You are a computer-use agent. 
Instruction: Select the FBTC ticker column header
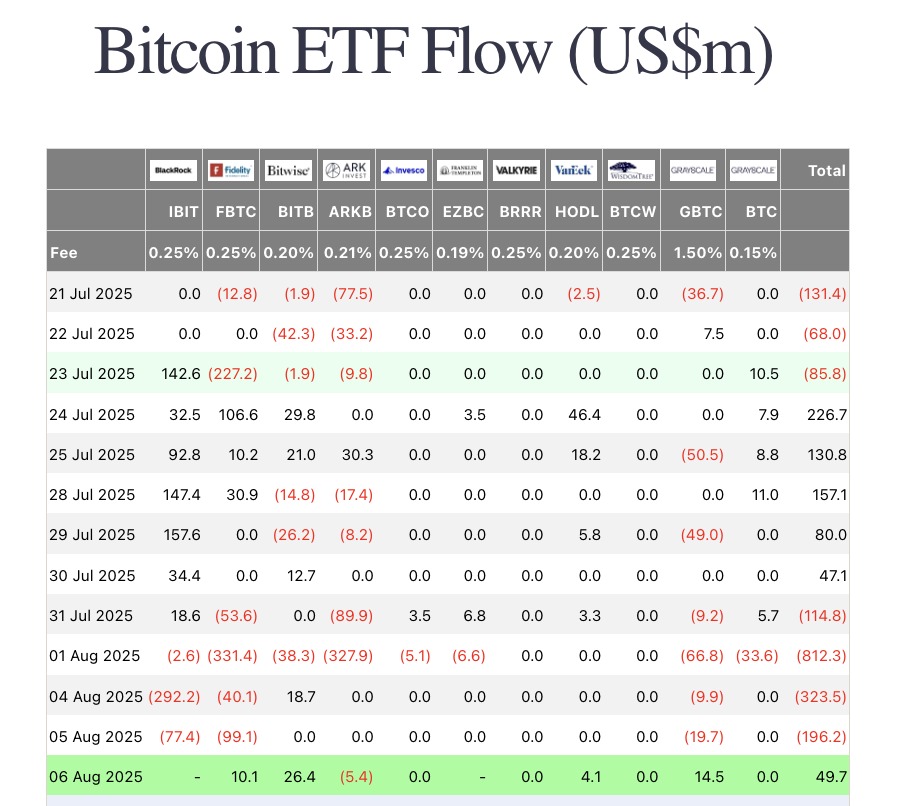236,212
